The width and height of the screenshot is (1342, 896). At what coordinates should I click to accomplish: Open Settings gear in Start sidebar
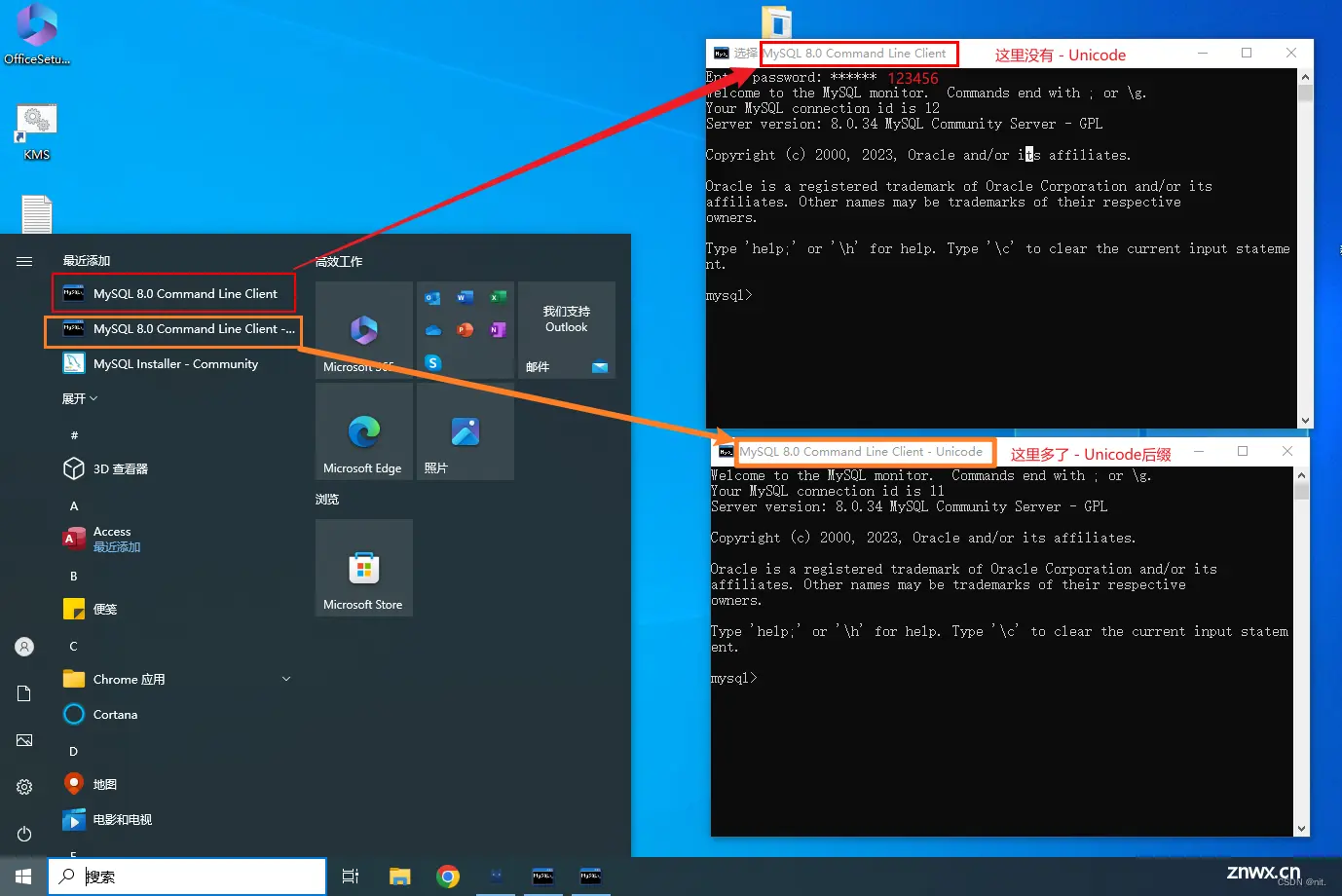point(24,787)
